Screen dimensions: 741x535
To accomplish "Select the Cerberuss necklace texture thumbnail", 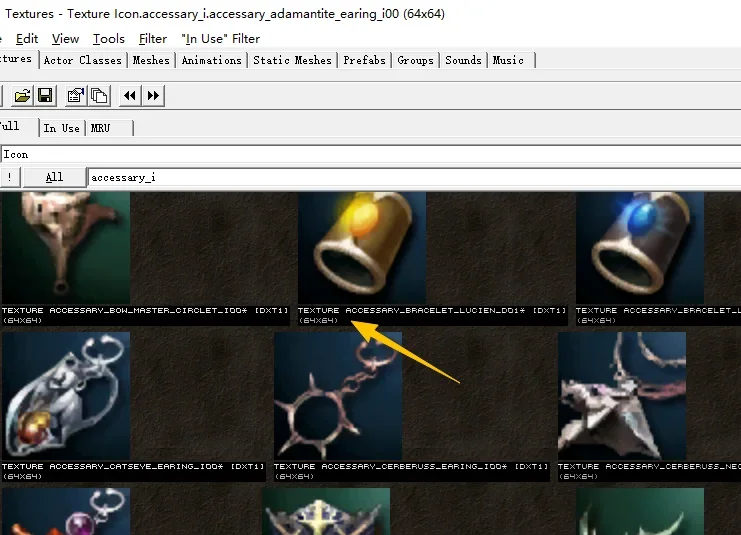I will click(622, 396).
